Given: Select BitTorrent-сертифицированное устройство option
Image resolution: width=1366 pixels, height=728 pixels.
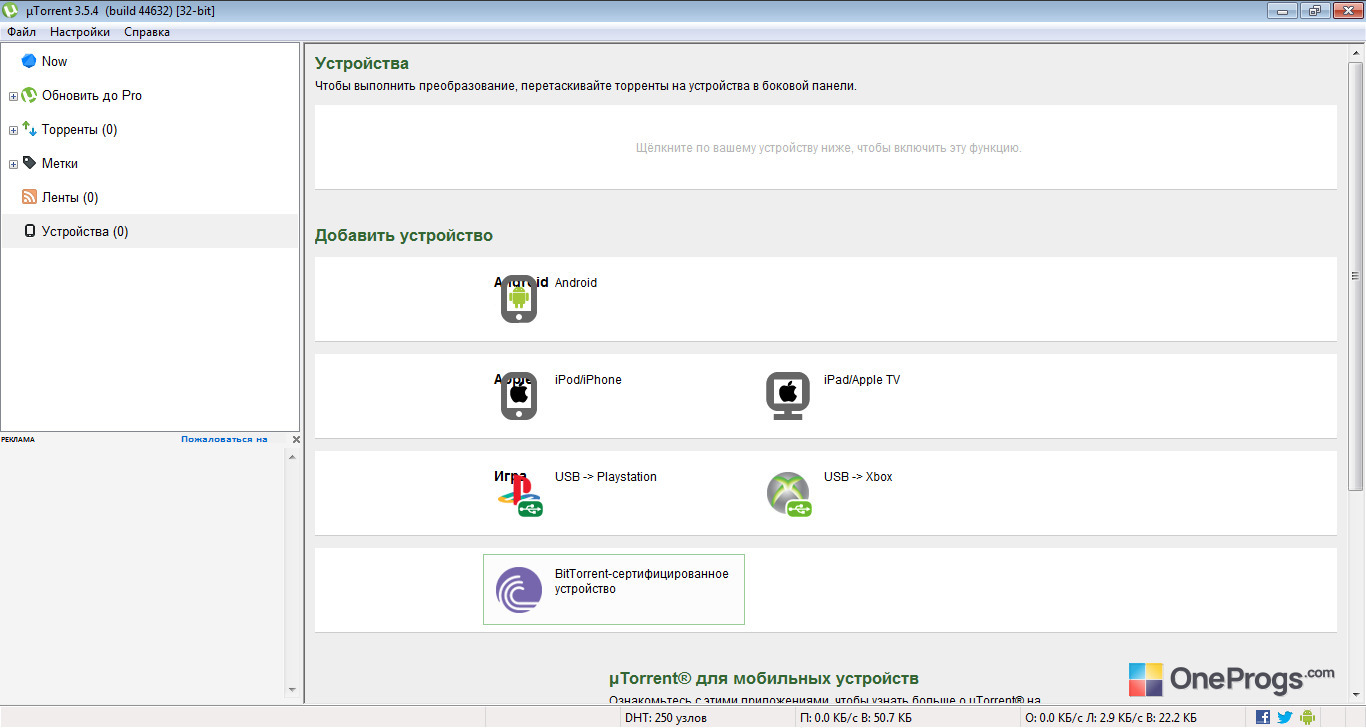Looking at the screenshot, I should tap(614, 589).
